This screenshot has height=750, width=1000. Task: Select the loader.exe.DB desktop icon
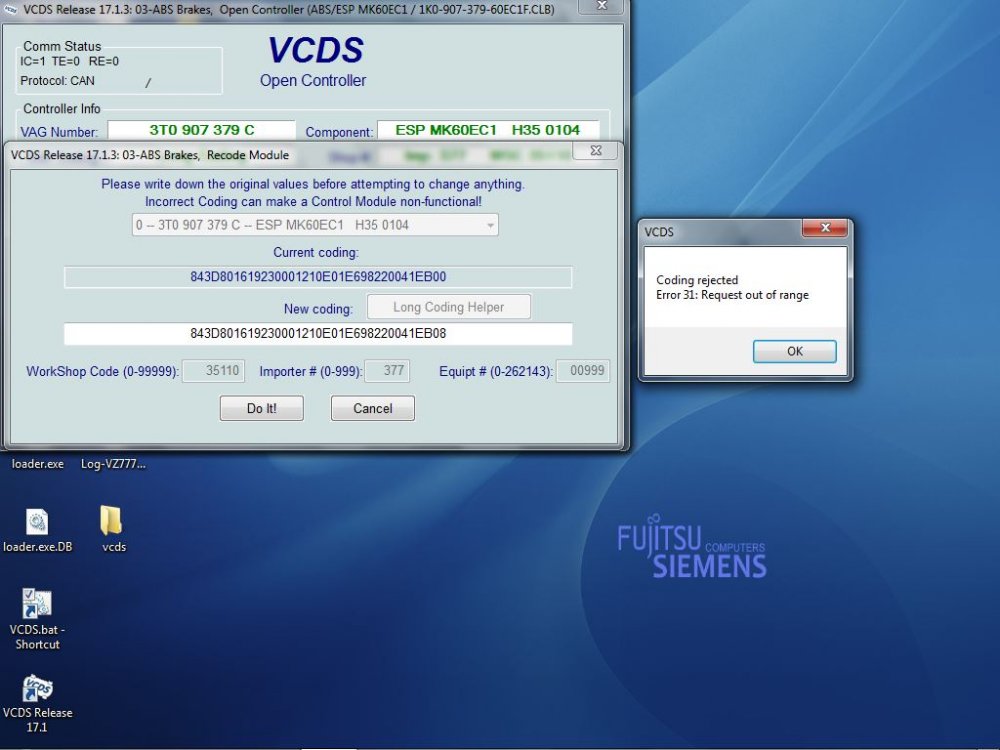pos(38,531)
